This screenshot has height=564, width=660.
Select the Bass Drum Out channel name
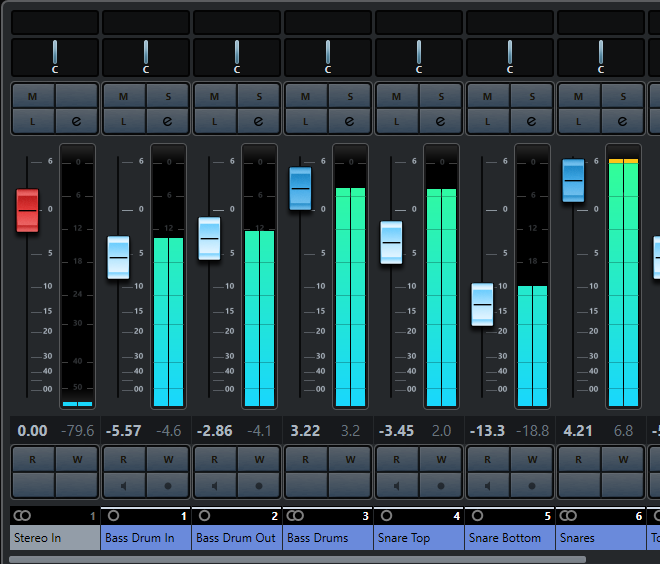point(237,537)
